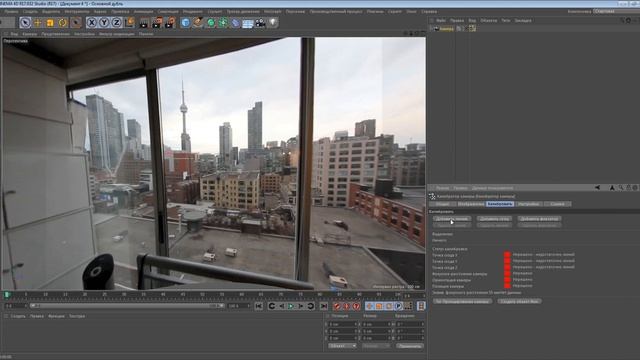
Task: Click the timeline layout icon at far right
Action: click(x=421, y=306)
